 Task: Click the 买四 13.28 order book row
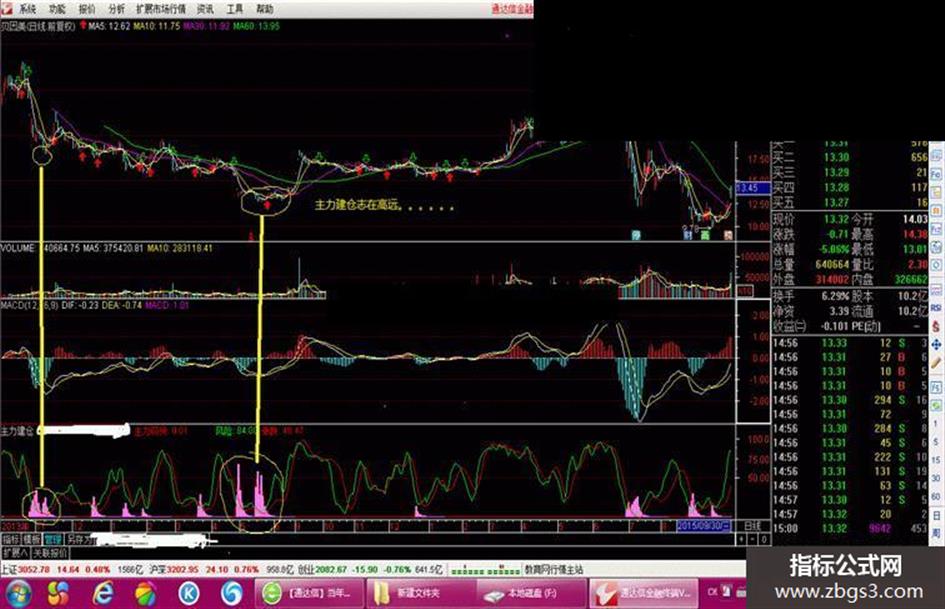coord(850,188)
